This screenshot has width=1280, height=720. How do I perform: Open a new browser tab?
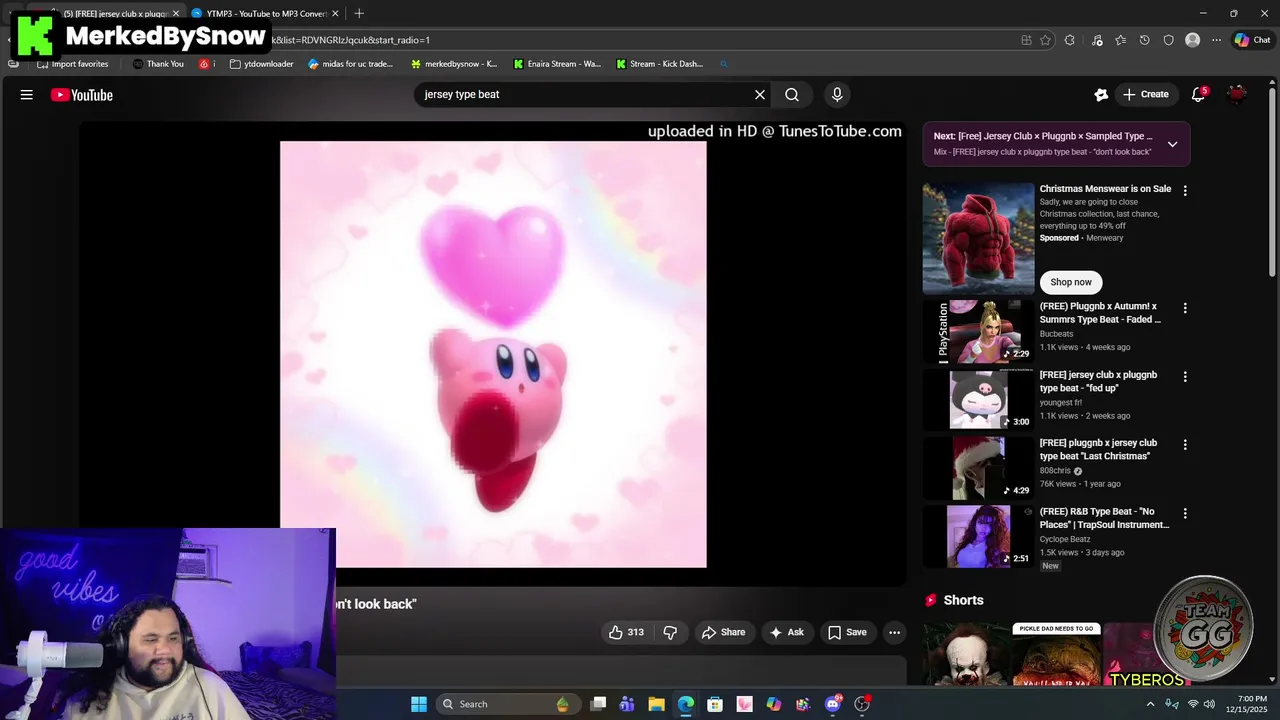pyautogui.click(x=359, y=13)
